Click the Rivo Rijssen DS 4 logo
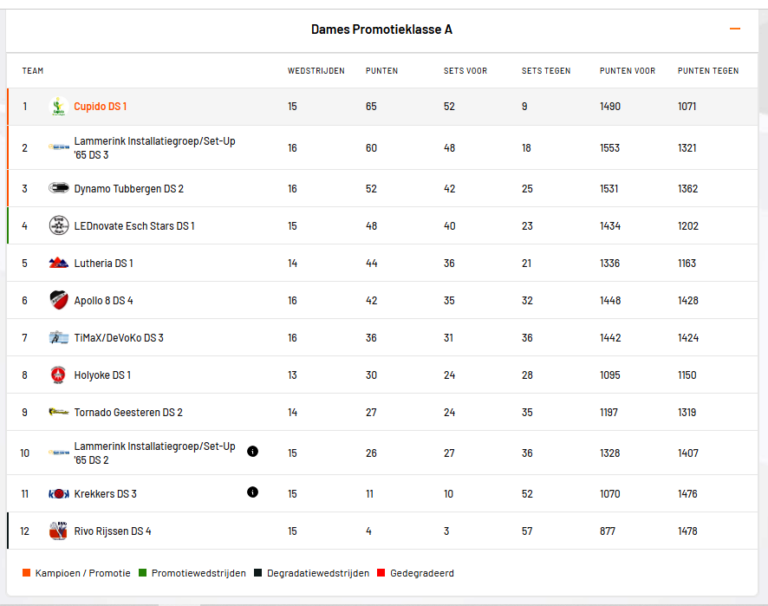The height and width of the screenshot is (606, 768). click(x=59, y=531)
